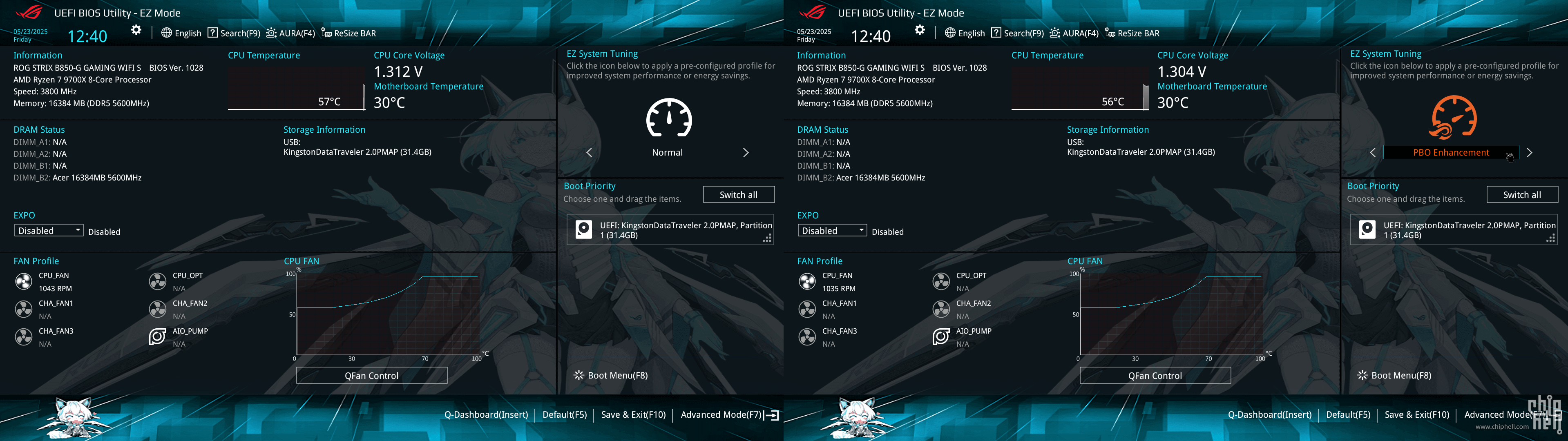Click CPU FAN curve graph, left screen
The height and width of the screenshot is (441, 1568).
click(389, 314)
